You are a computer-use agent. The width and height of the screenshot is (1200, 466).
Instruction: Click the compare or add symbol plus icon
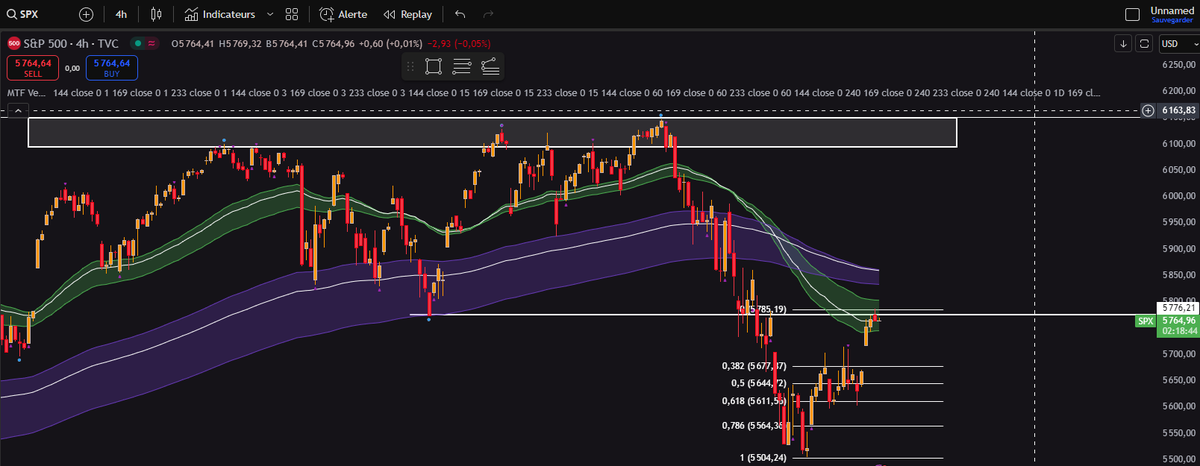pyautogui.click(x=86, y=15)
